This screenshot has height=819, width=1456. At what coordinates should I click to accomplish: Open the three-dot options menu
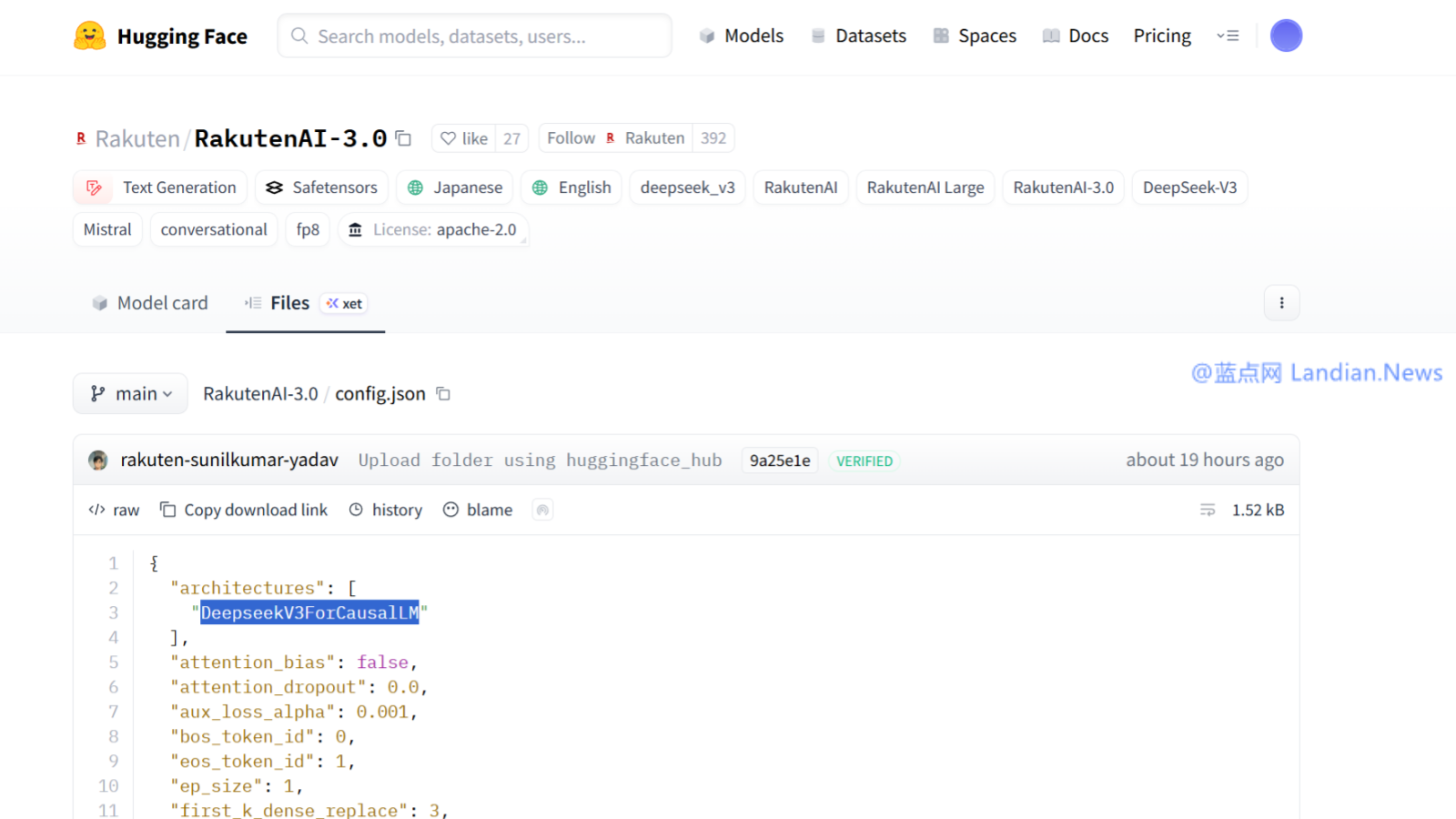tap(1281, 303)
